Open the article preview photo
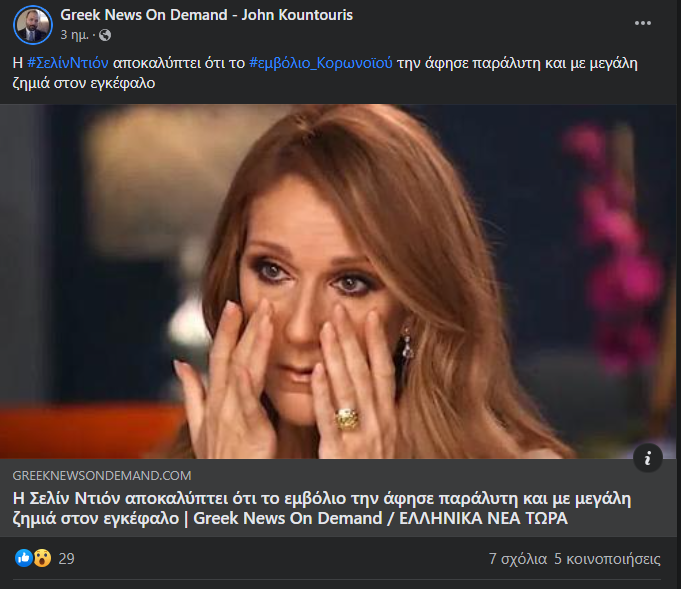Screen dimensions: 681x589 pos(338,281)
